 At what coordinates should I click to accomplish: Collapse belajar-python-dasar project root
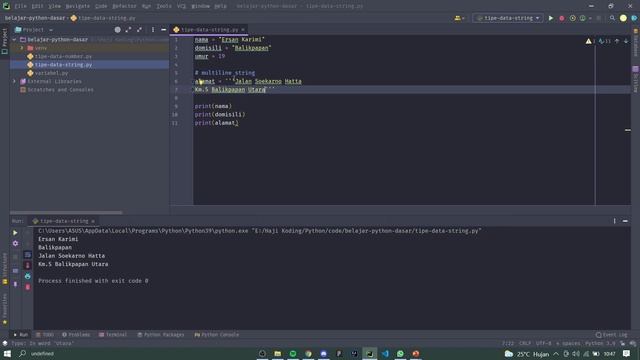coord(15,40)
